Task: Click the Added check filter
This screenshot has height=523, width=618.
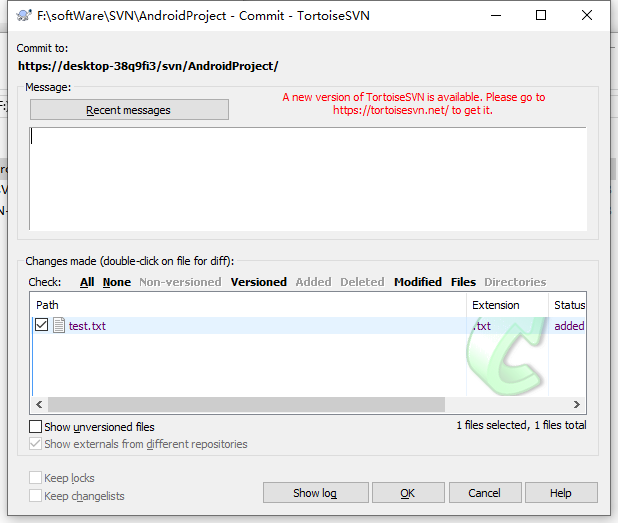Action: (x=313, y=282)
